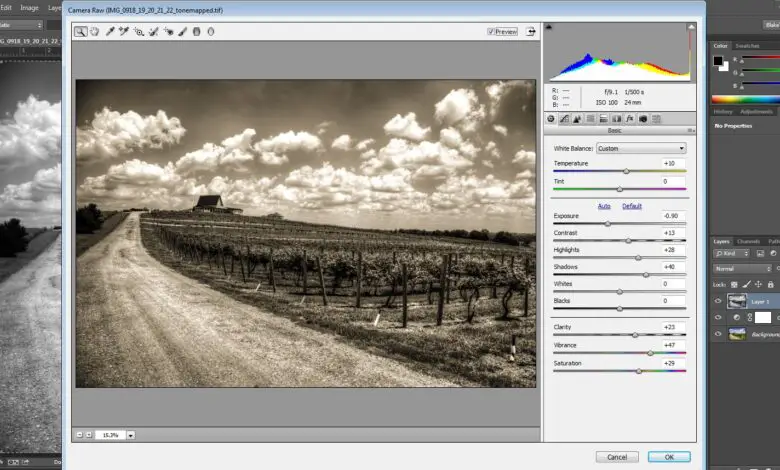Hide the Background layer visibility eye

718,334
